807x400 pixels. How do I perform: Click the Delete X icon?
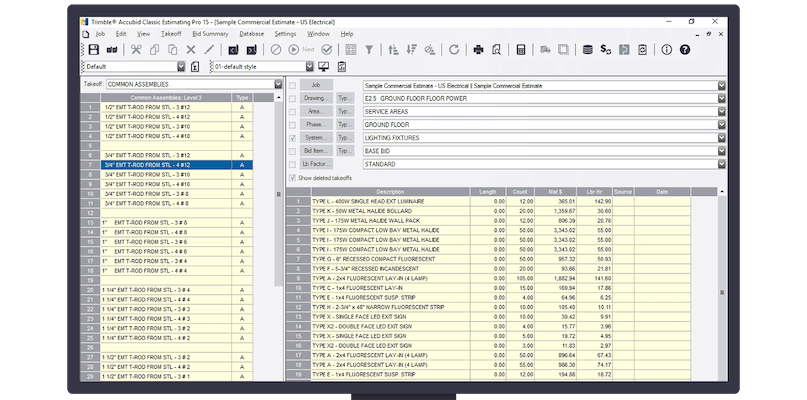pos(191,49)
